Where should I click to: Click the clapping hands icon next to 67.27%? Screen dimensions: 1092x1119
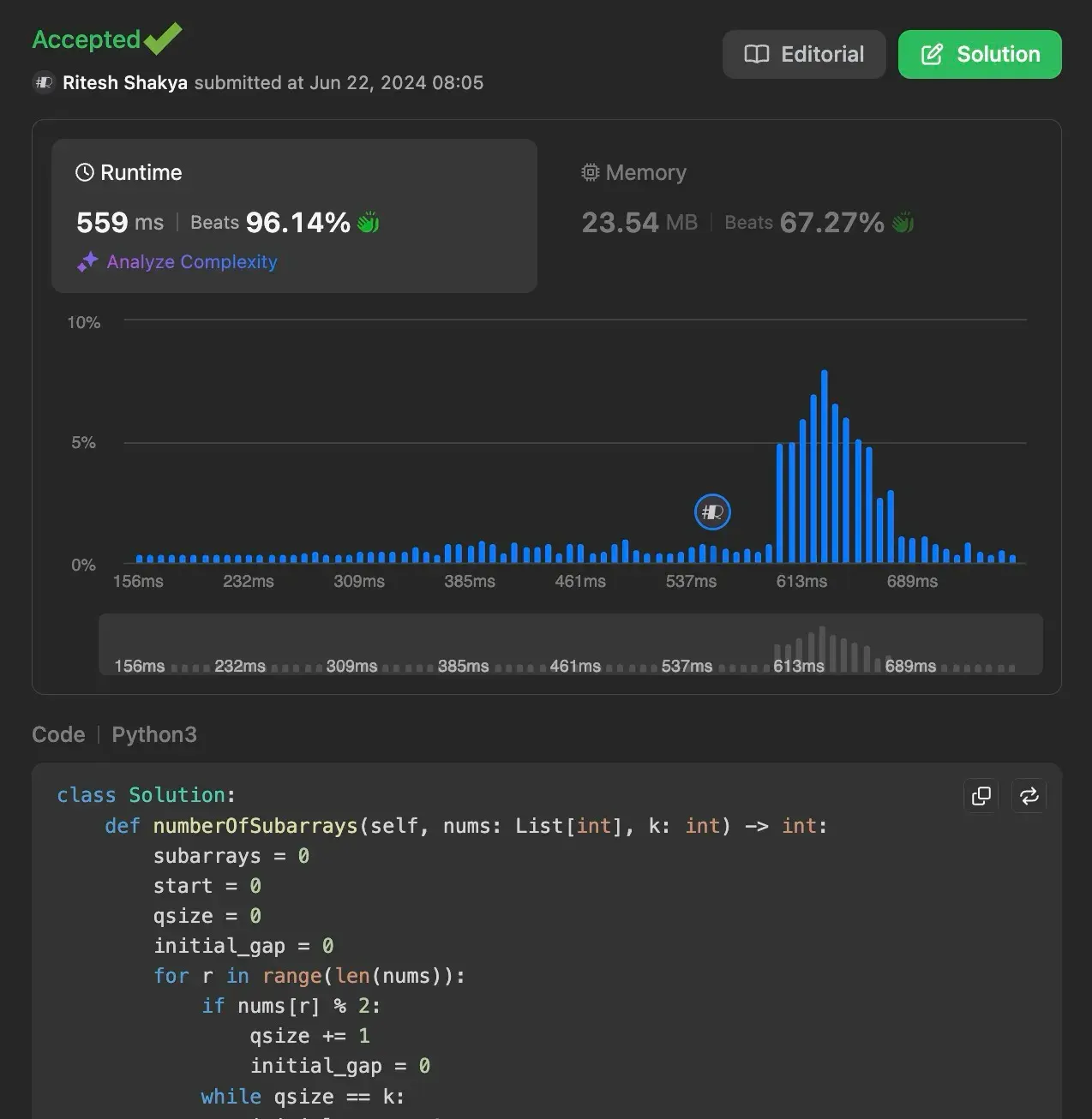pyautogui.click(x=903, y=223)
